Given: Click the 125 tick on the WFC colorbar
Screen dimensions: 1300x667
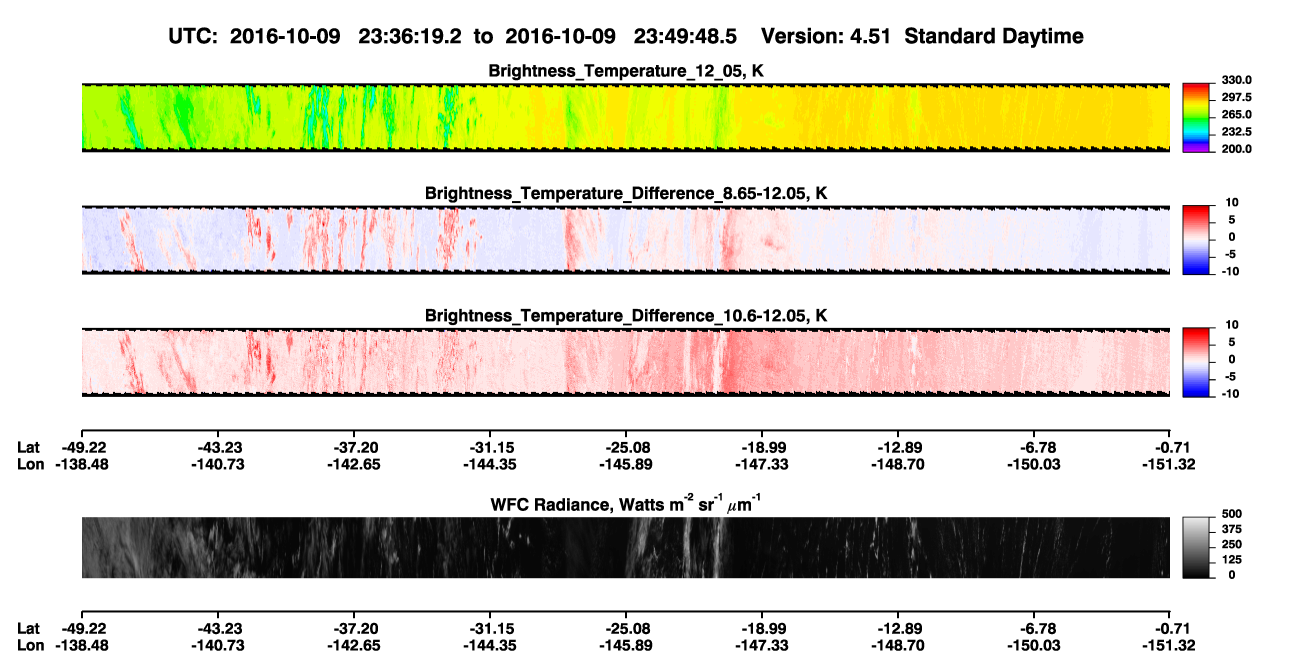Looking at the screenshot, I should coord(1234,560).
